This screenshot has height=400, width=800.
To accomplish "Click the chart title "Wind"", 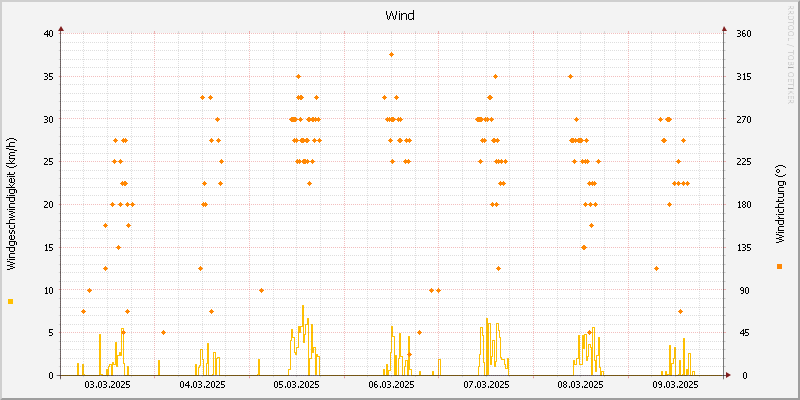I will tap(399, 16).
